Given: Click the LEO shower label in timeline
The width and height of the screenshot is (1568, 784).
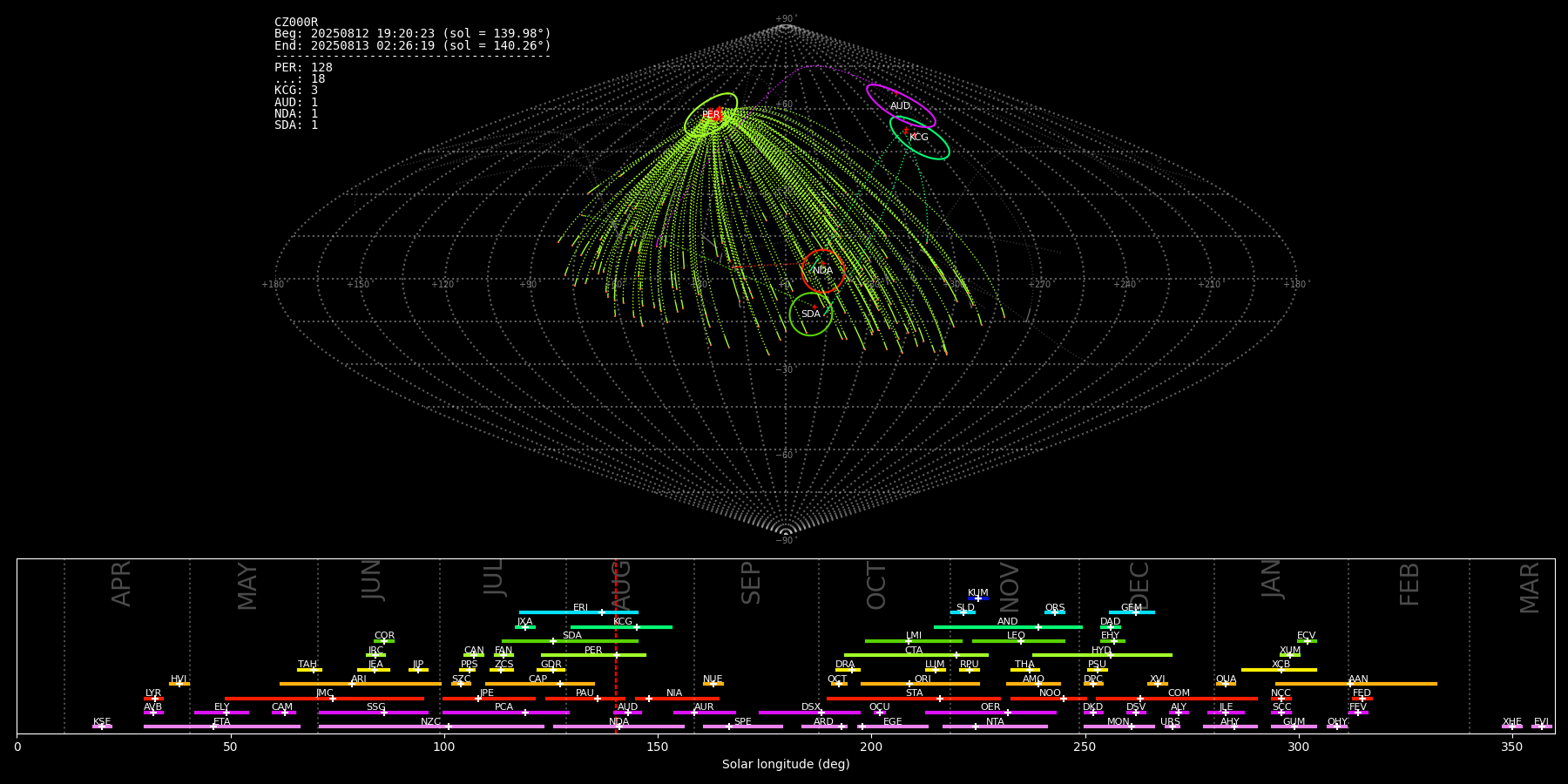Looking at the screenshot, I should click(1016, 636).
